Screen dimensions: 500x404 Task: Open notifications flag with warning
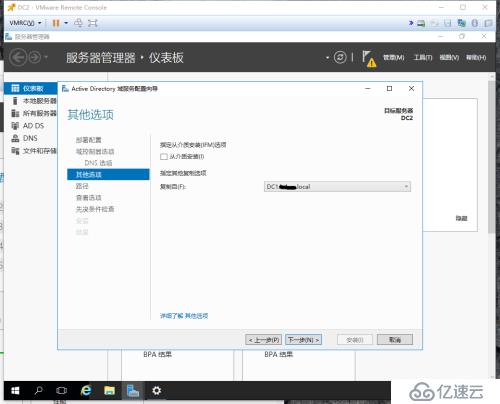(x=369, y=58)
